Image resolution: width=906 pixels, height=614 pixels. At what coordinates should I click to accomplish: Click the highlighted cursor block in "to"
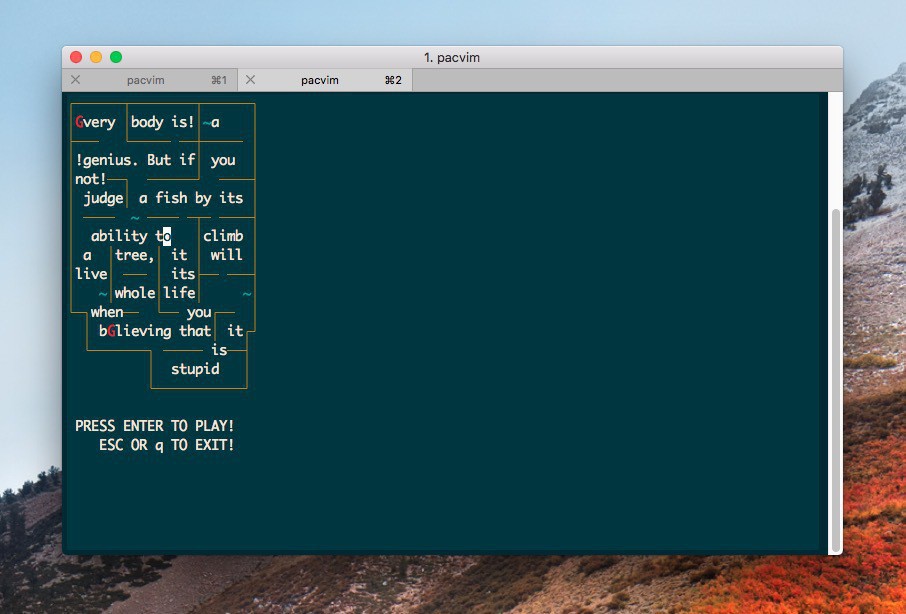(x=167, y=236)
